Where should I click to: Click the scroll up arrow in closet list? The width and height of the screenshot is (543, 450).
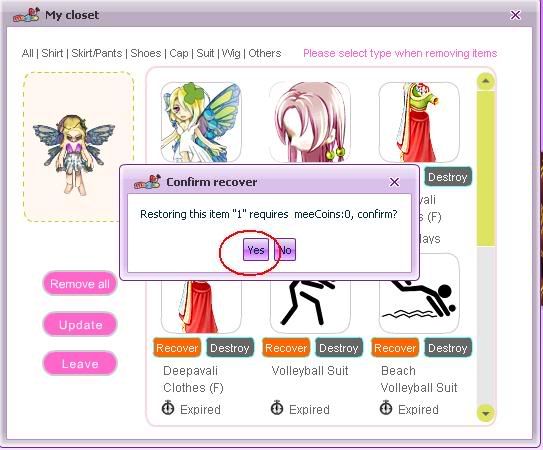click(x=486, y=81)
